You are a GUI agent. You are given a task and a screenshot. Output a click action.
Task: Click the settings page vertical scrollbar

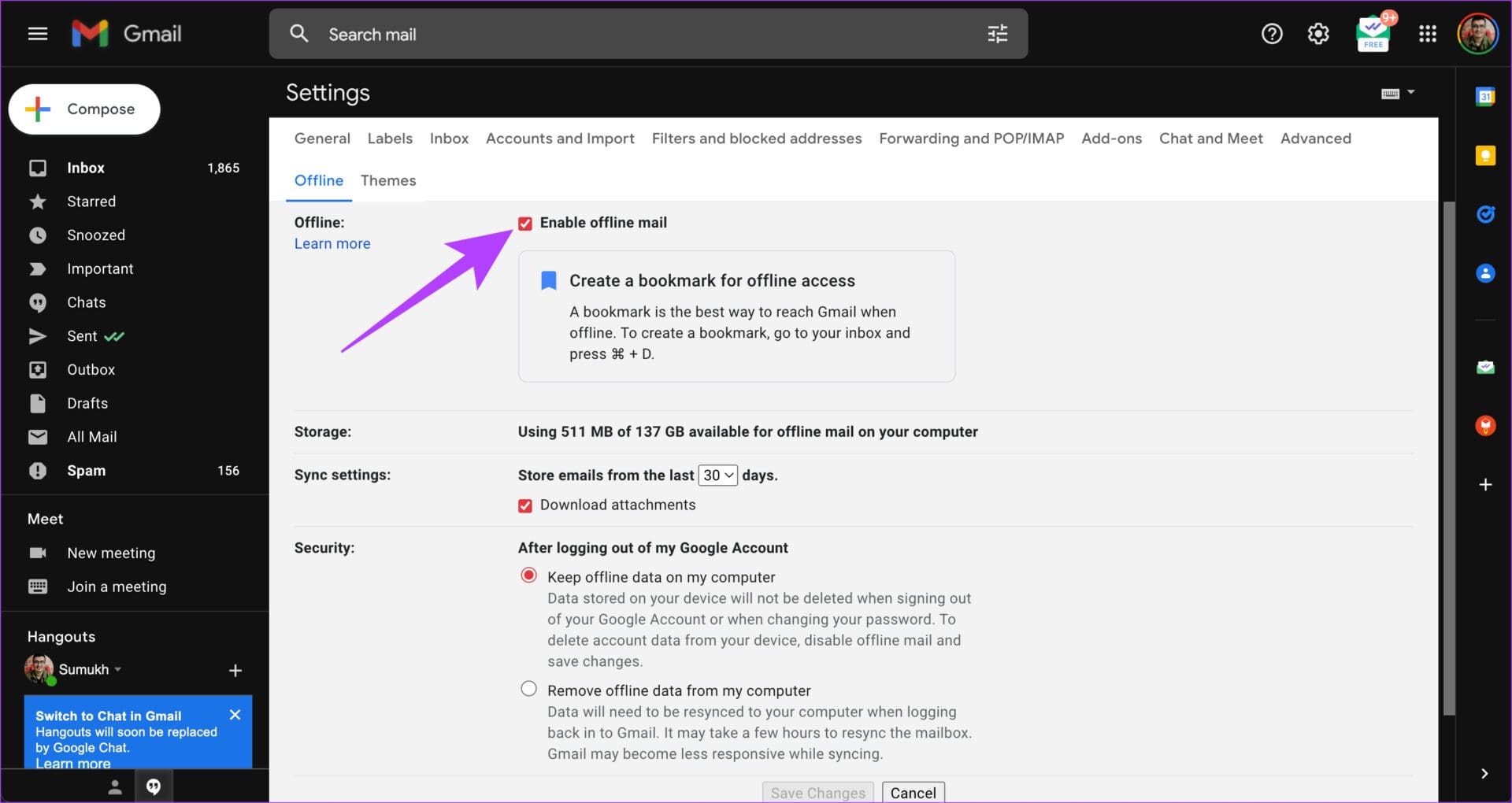1448,458
